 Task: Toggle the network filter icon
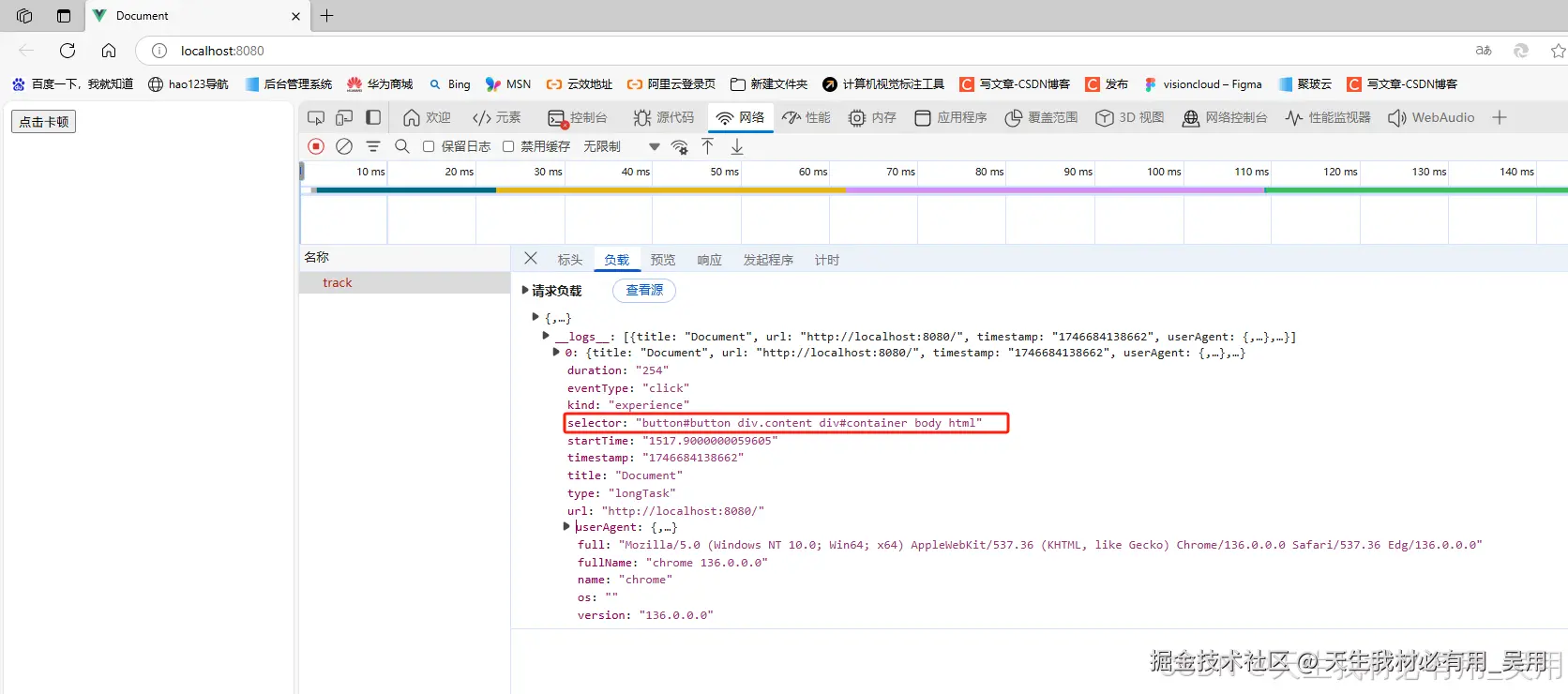373,146
